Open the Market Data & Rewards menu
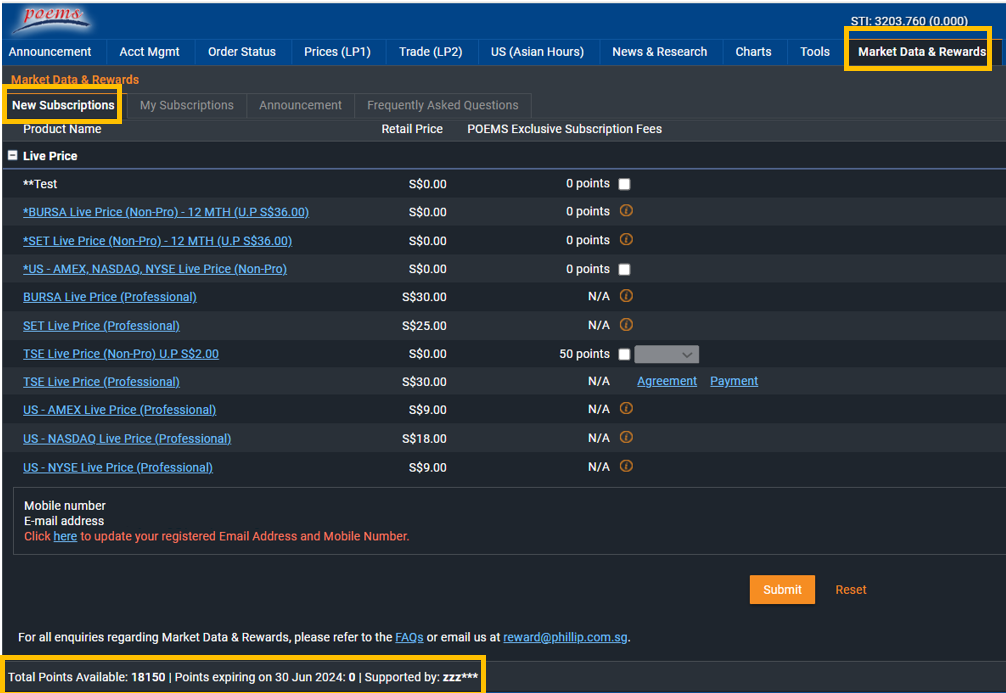Screen dimensions: 1006x693 point(921,52)
